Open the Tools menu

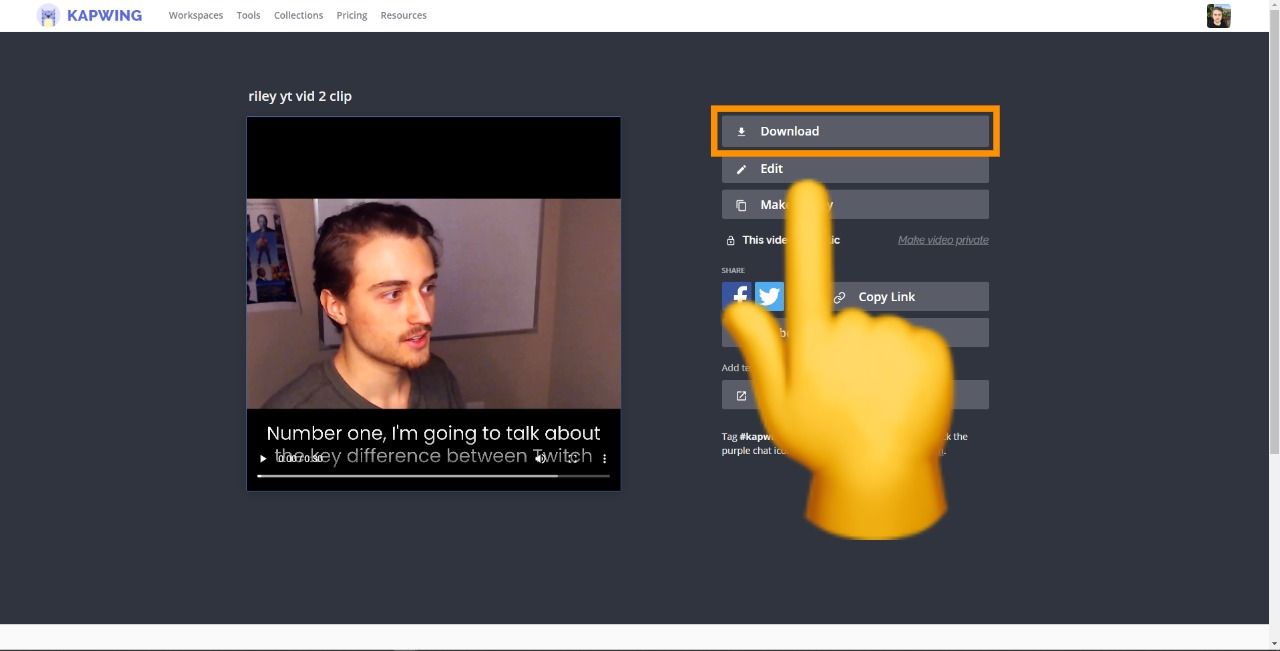point(248,16)
